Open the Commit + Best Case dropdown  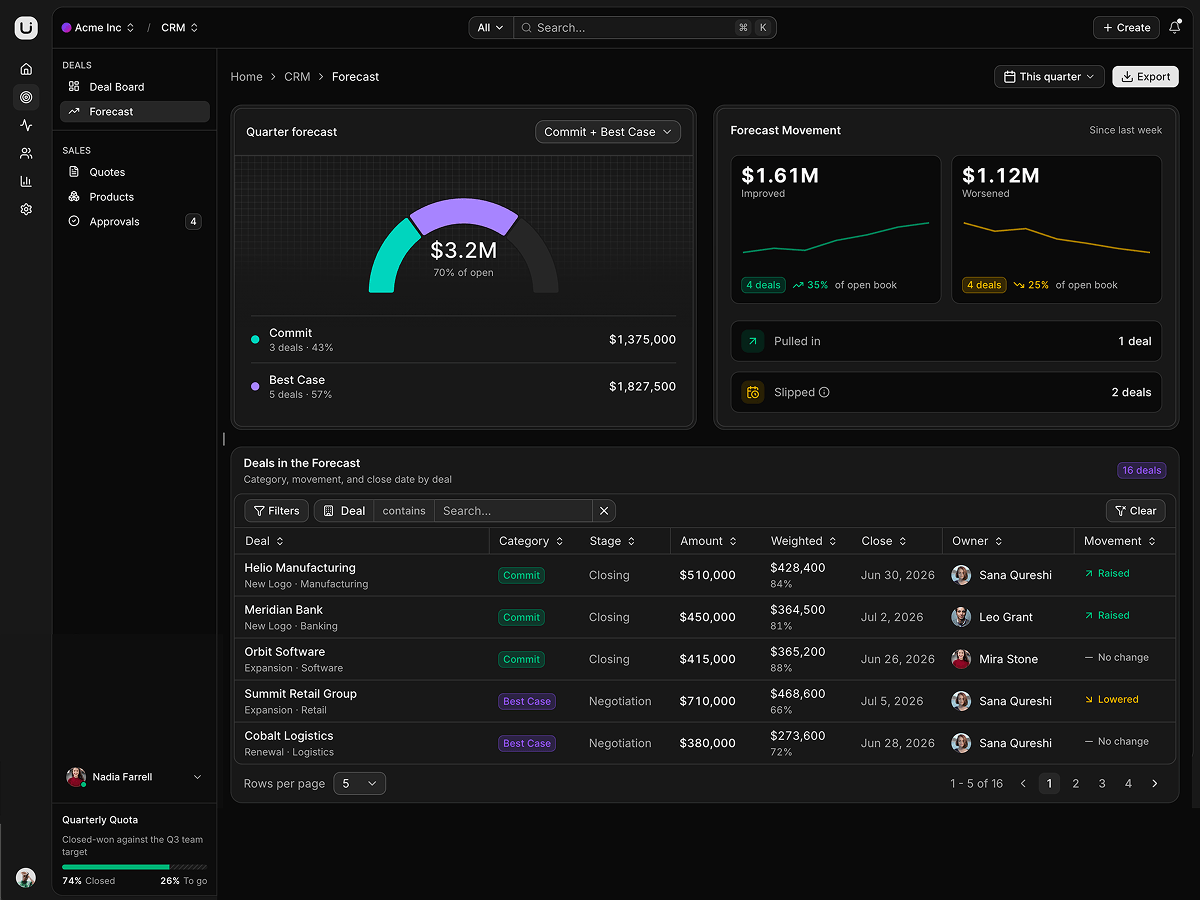(x=608, y=132)
